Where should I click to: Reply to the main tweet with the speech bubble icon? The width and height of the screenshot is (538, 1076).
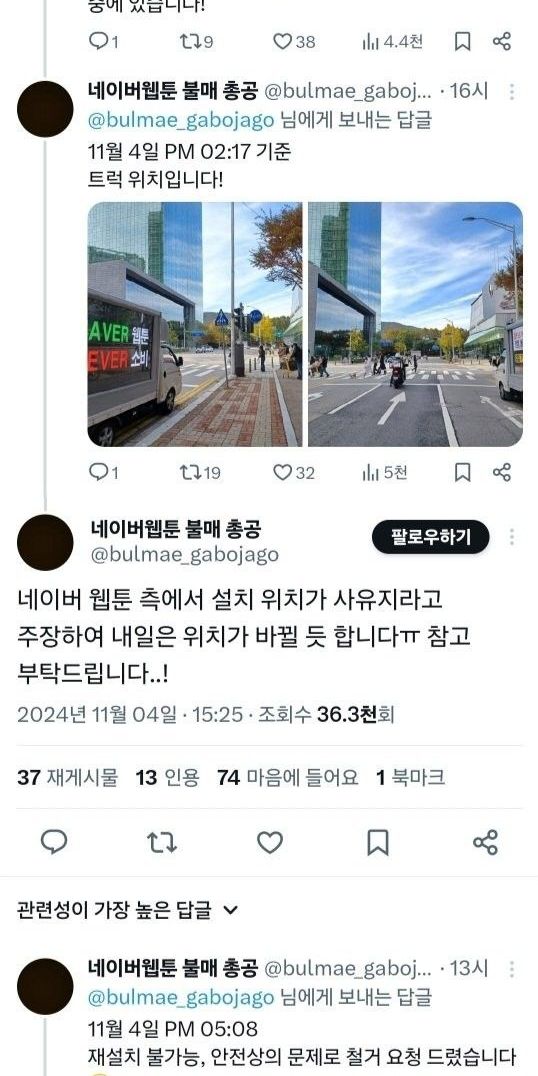pyautogui.click(x=54, y=842)
